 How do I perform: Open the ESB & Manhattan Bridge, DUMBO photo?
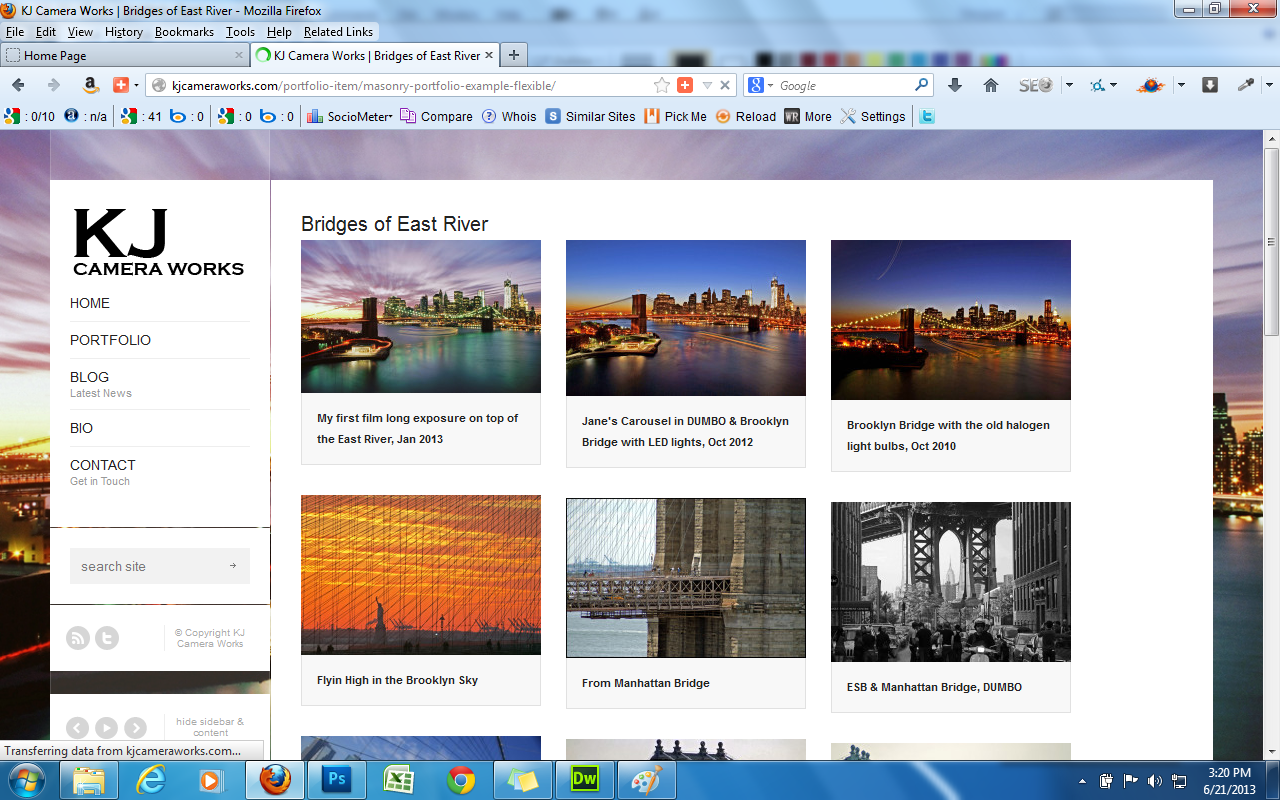click(951, 582)
